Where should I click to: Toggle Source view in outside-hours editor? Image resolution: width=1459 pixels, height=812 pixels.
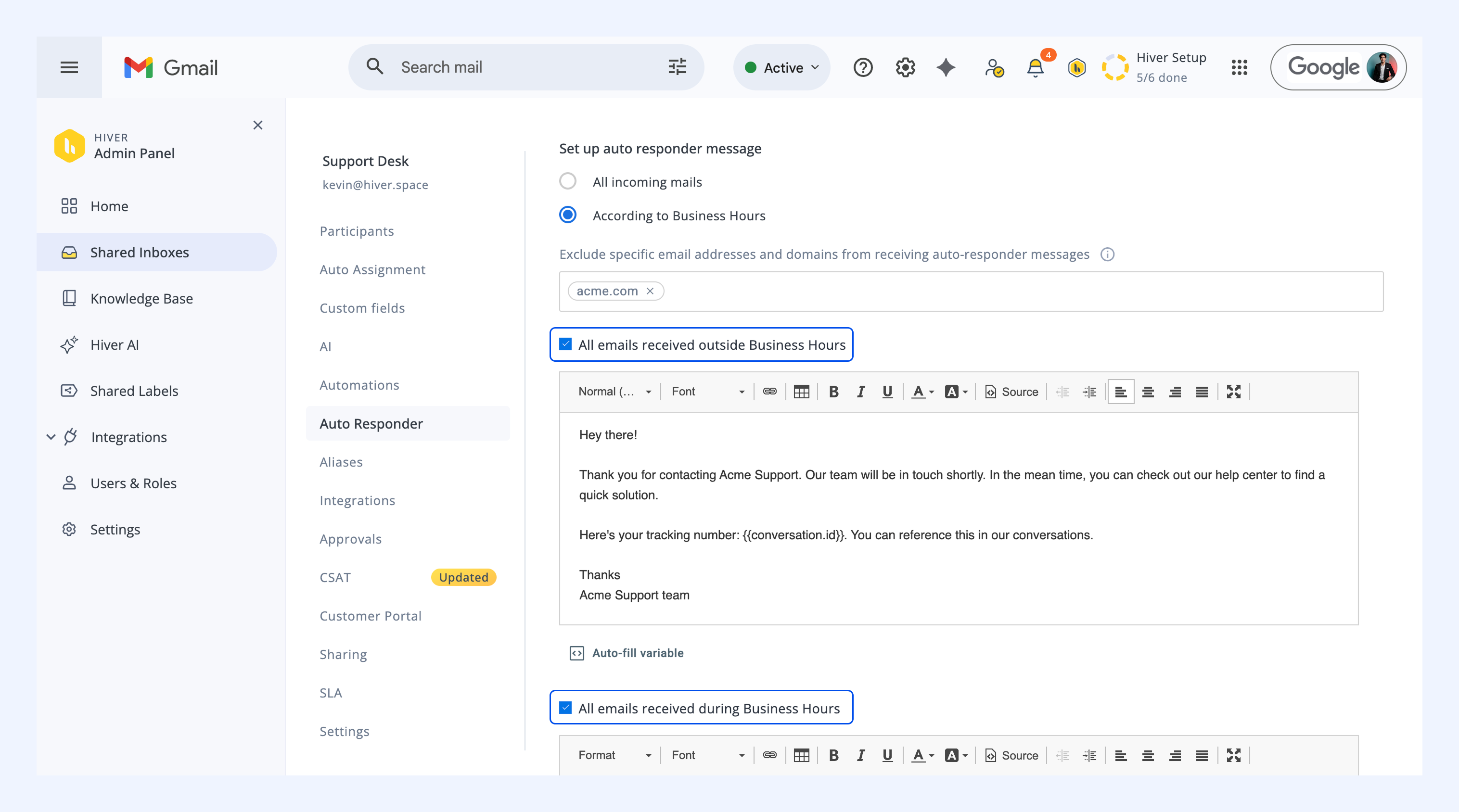(1011, 391)
